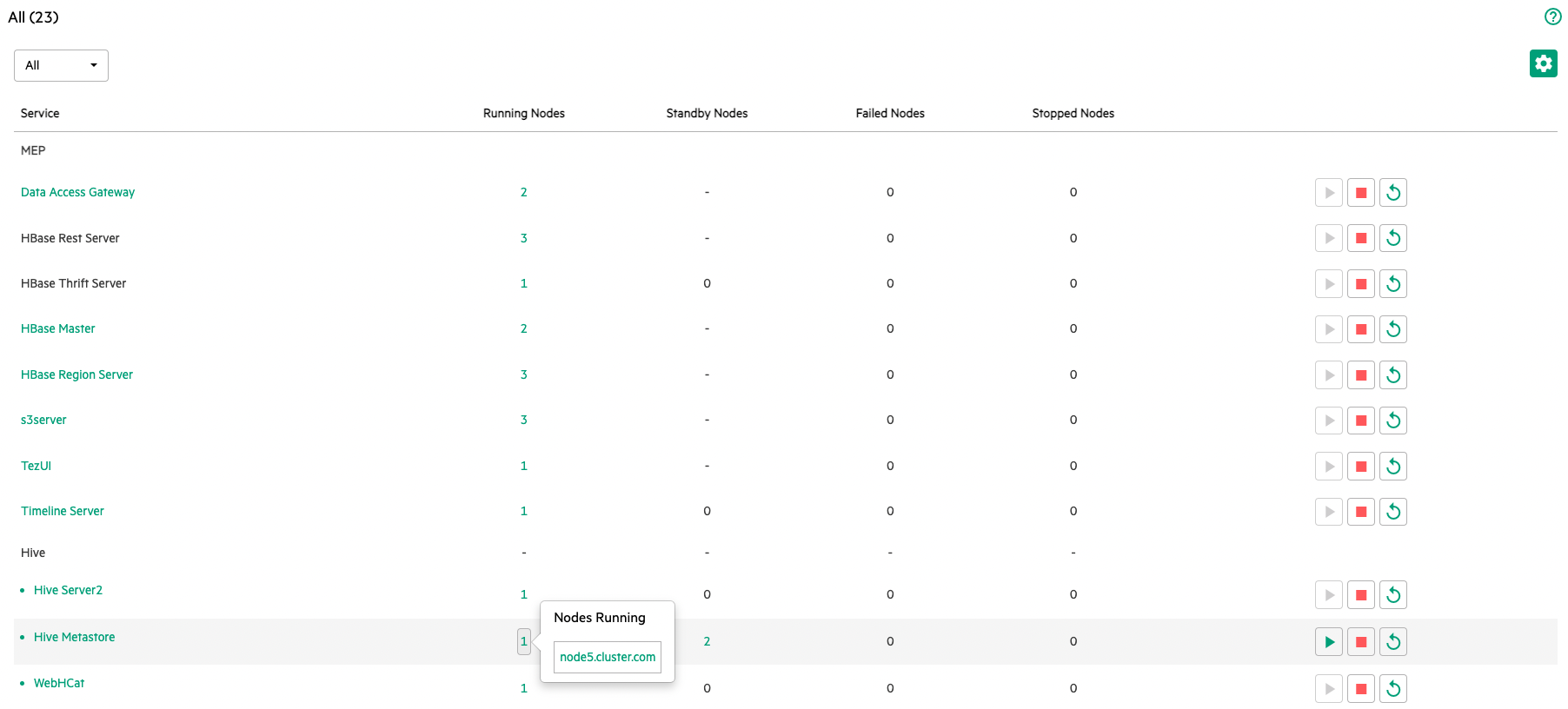Restart the s3server service
The height and width of the screenshot is (709, 1568).
(1392, 421)
